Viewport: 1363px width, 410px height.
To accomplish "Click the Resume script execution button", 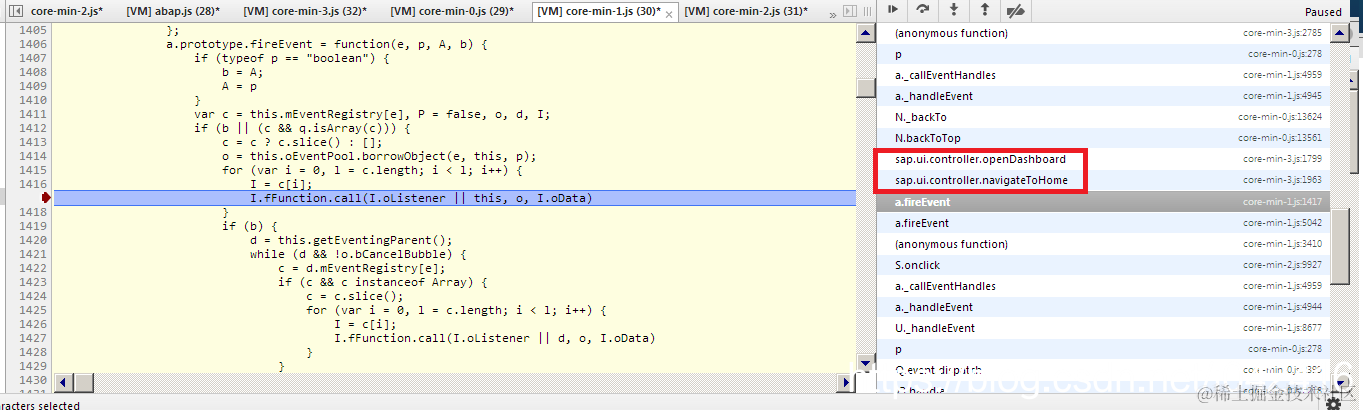I will tap(892, 10).
